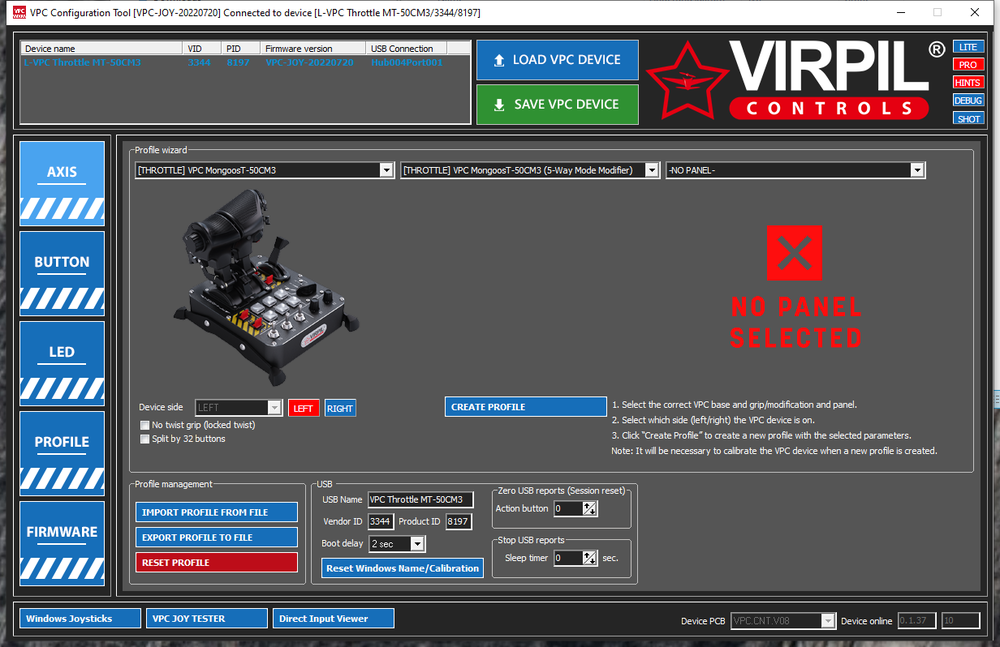
Task: Open the BUTTON tab
Action: click(62, 273)
